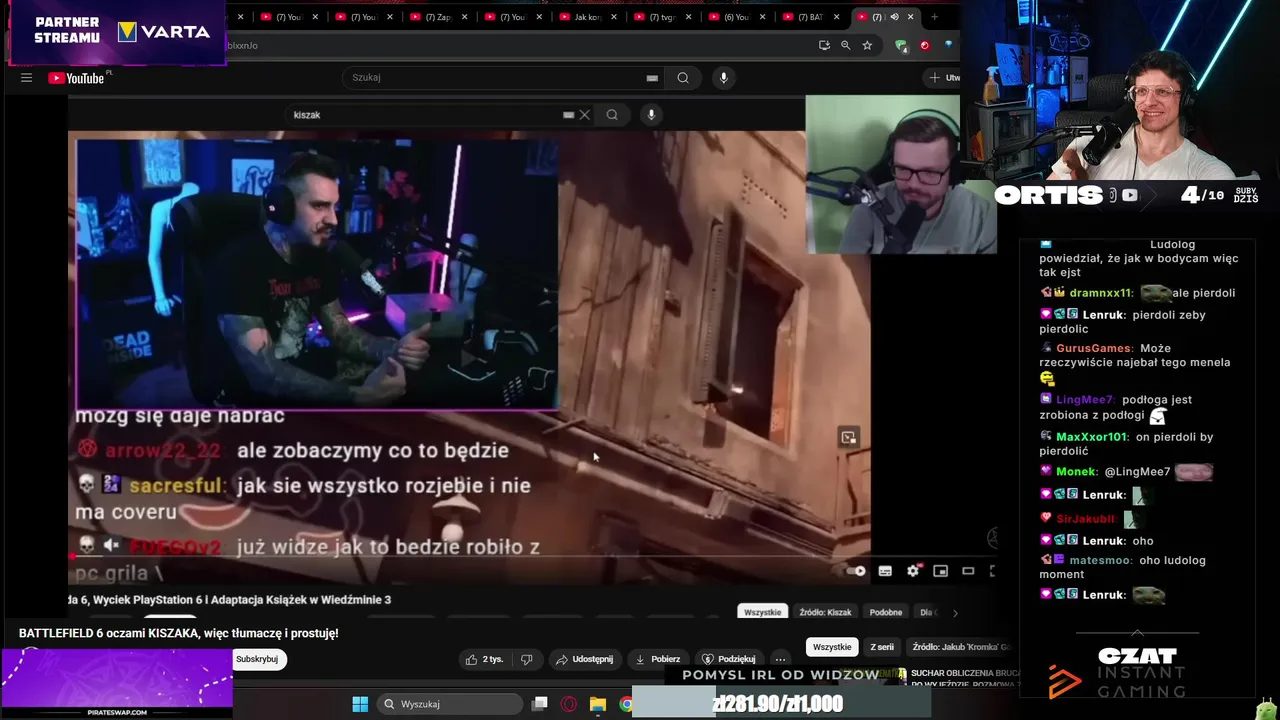Click the install/cast icon in the address bar
Screen dimensions: 1280x720
pyautogui.click(x=824, y=45)
